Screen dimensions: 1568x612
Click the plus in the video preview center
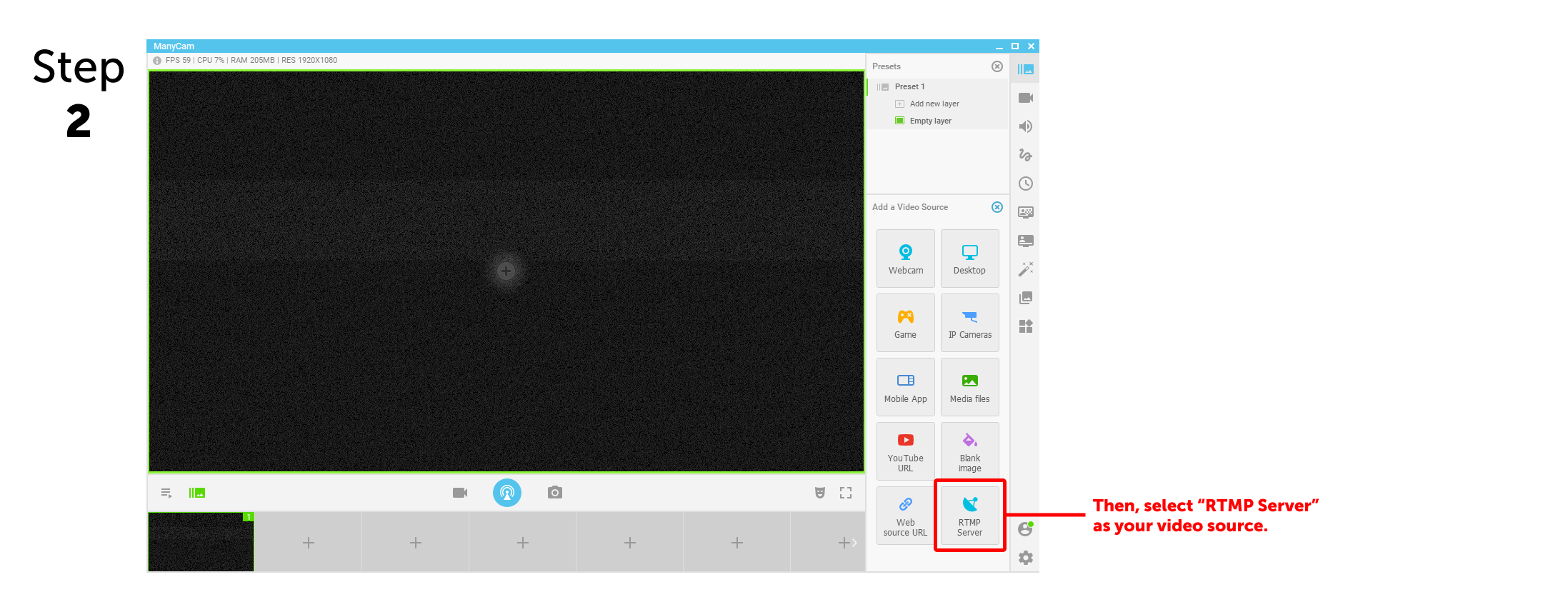[506, 271]
